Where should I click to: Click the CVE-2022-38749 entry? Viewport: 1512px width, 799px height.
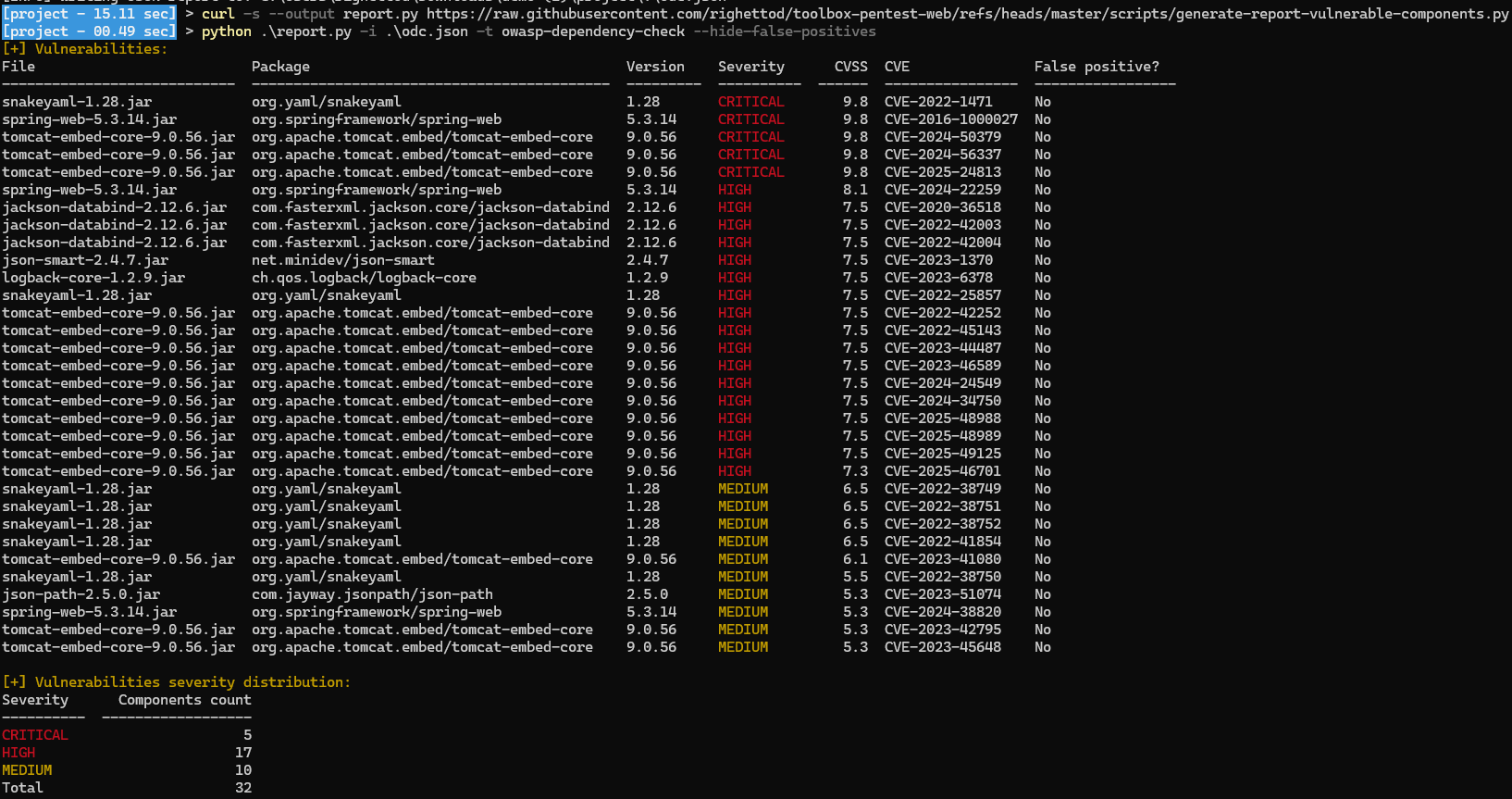[x=943, y=489]
